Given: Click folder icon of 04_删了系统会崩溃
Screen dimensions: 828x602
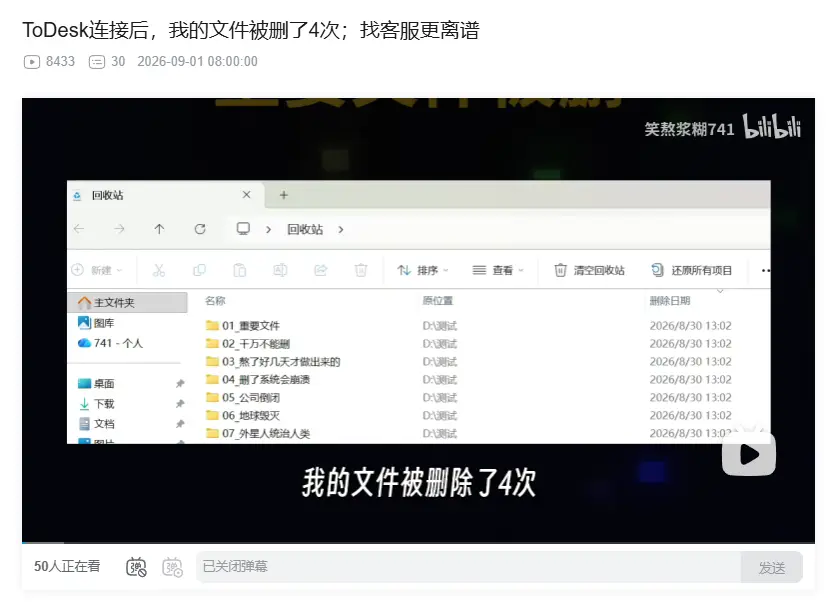Looking at the screenshot, I should (x=212, y=379).
